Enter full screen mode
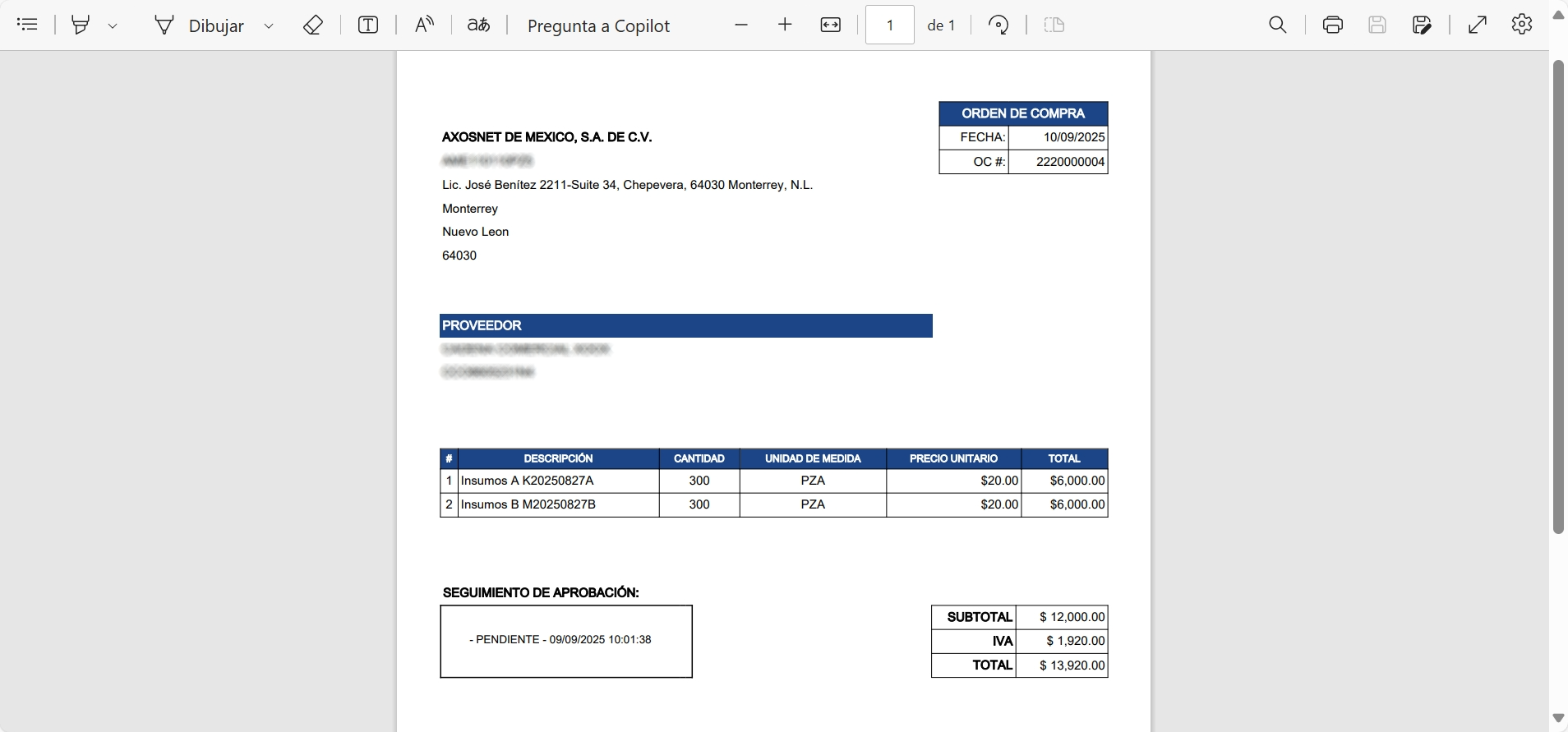The height and width of the screenshot is (732, 1568). coord(1478,25)
